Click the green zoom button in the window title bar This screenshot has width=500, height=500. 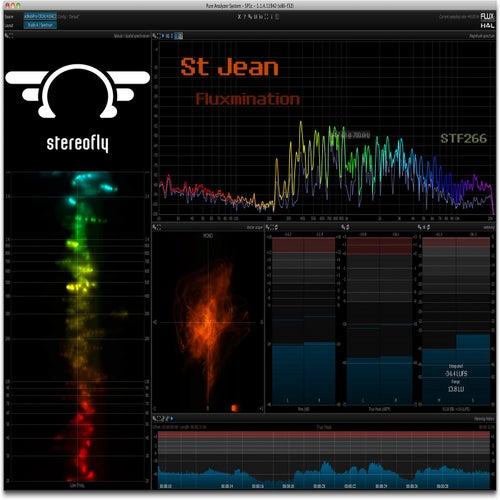18,5
